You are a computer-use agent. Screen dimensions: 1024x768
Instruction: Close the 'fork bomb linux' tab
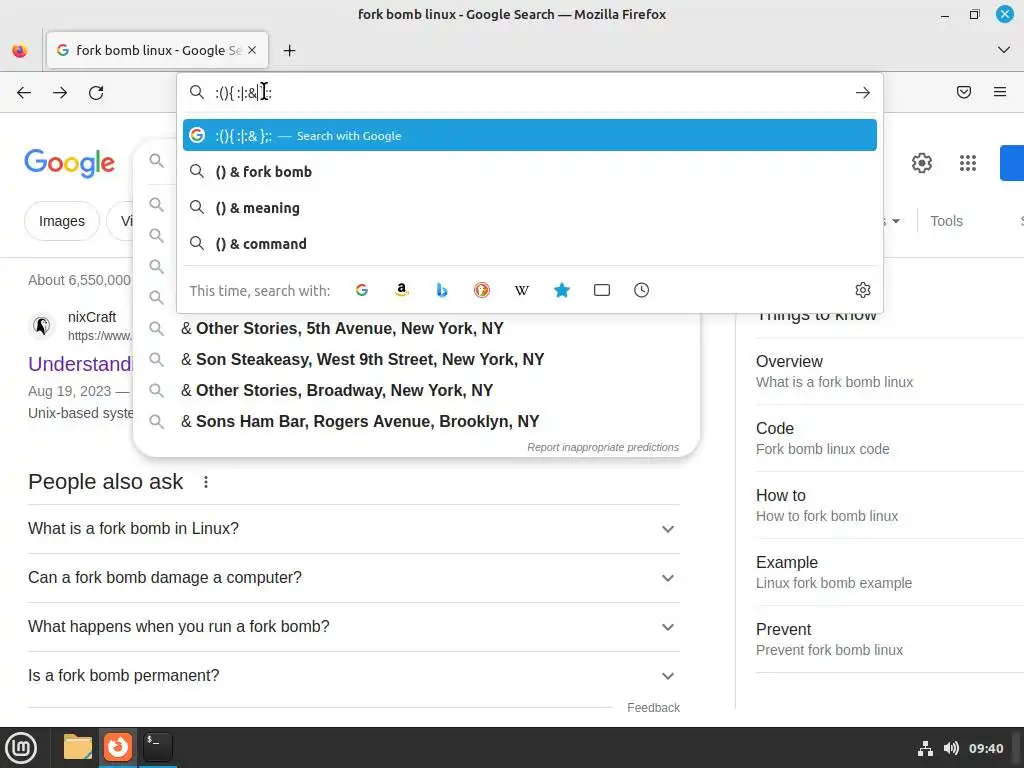(252, 50)
